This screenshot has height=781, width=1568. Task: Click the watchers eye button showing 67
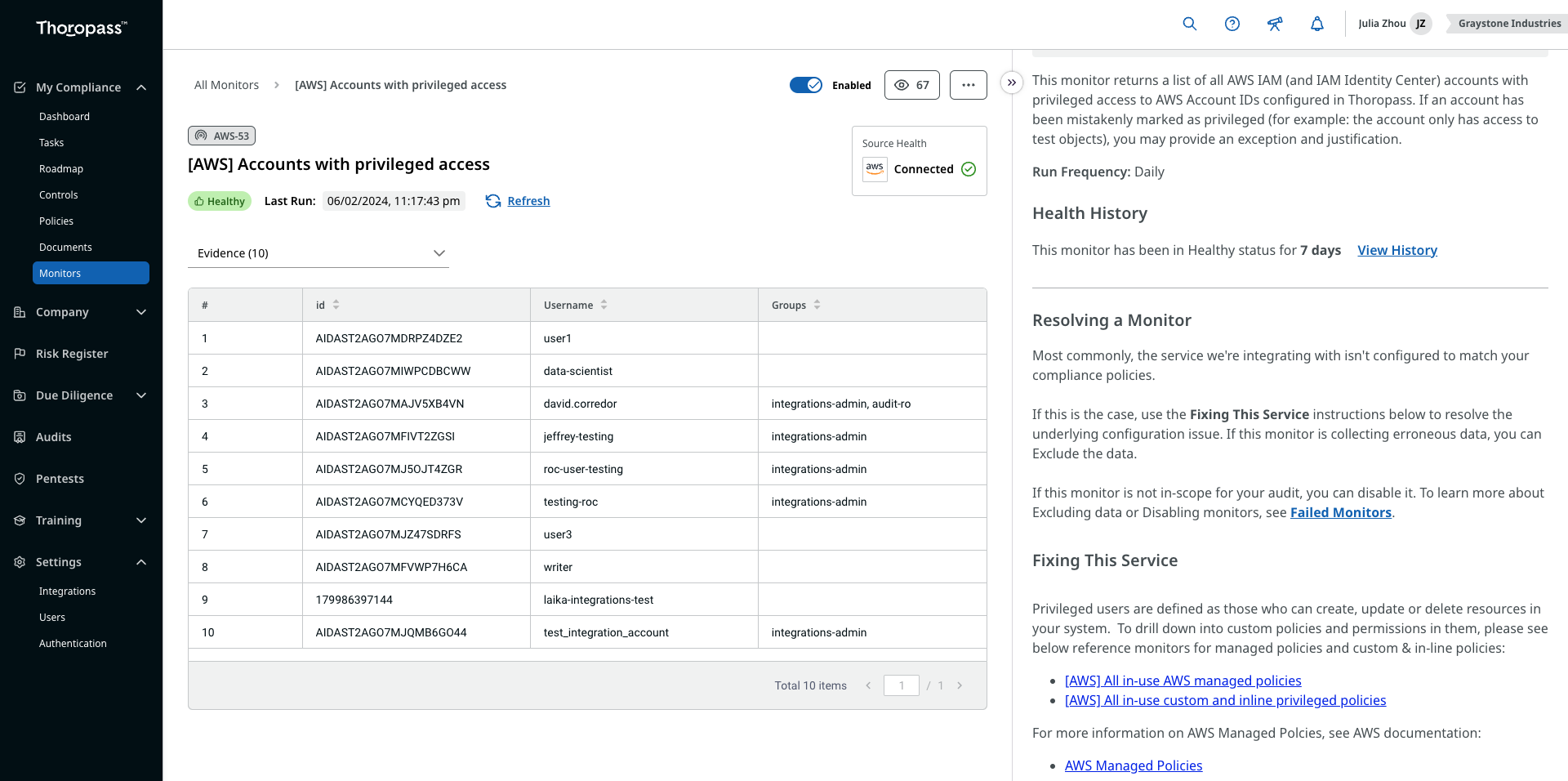point(912,85)
